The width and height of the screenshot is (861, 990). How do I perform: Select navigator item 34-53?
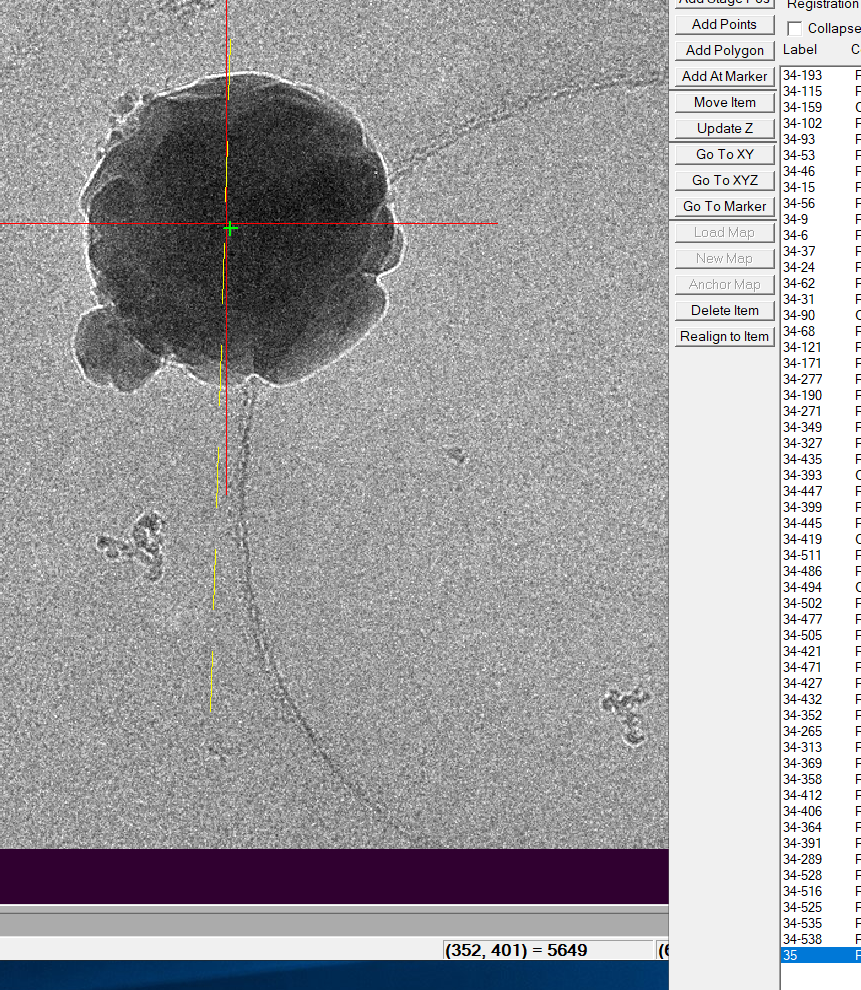pyautogui.click(x=821, y=155)
